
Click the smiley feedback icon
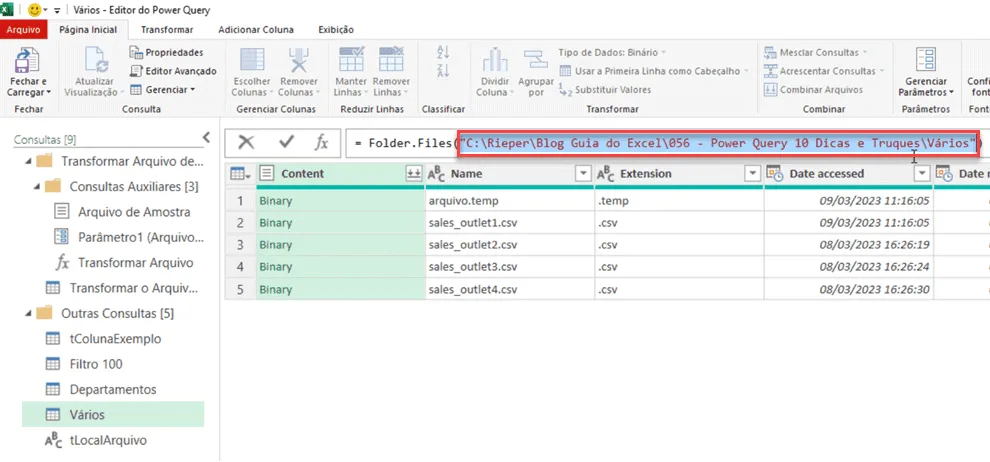[x=35, y=10]
